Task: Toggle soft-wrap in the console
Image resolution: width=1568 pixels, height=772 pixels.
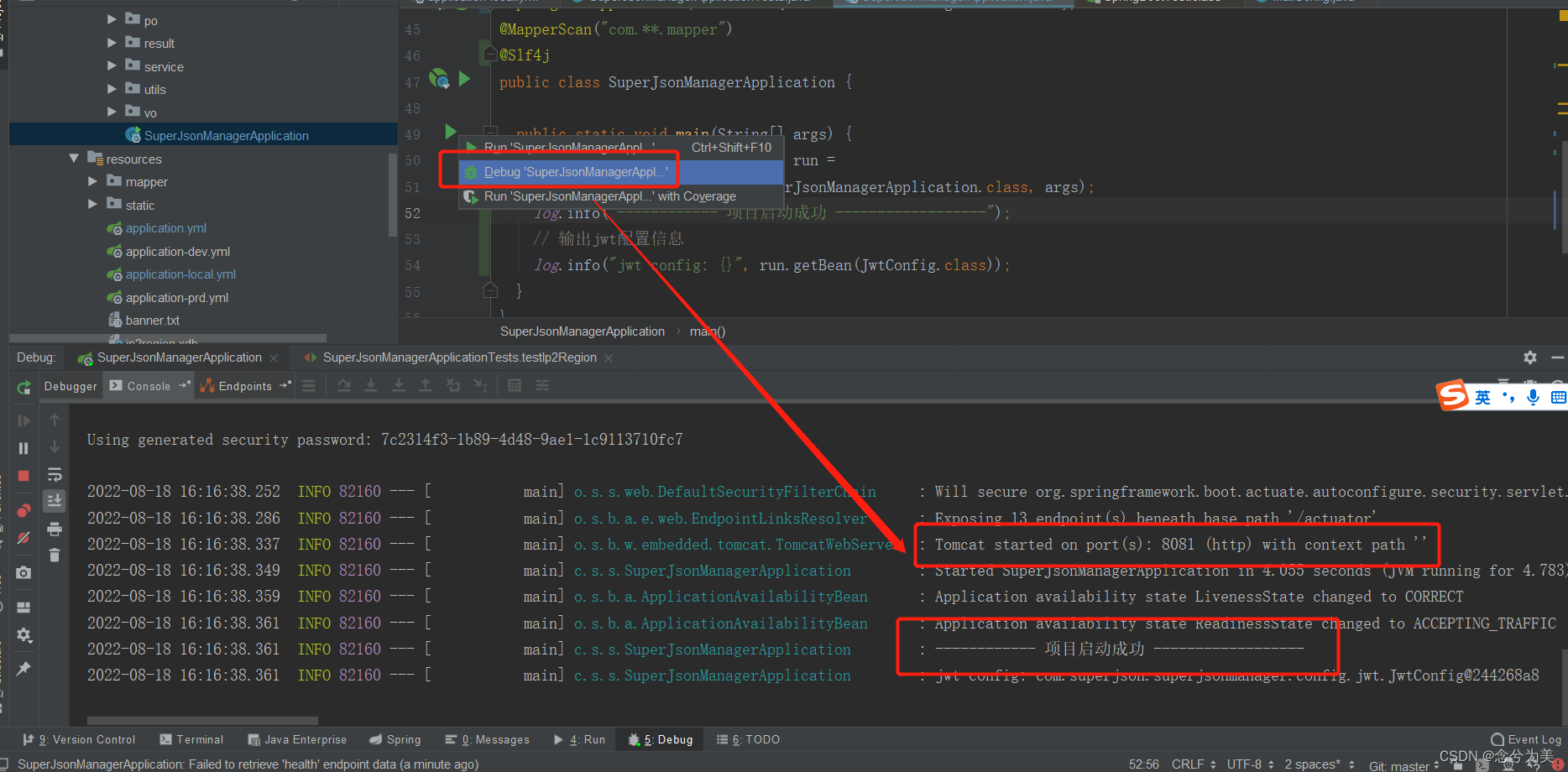Action: coord(55,474)
